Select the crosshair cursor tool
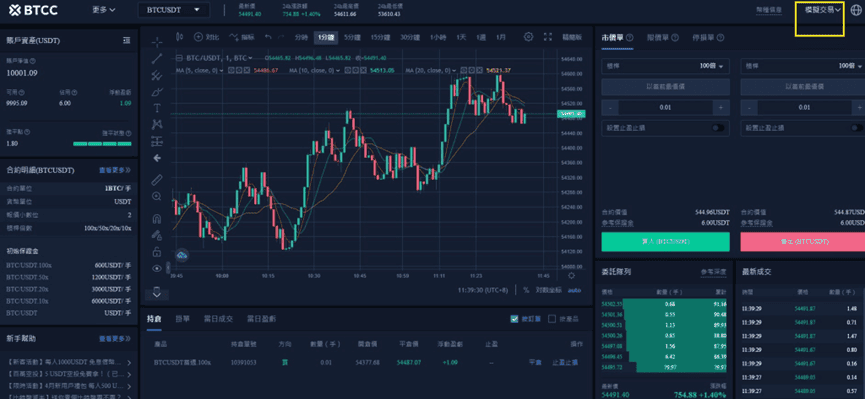 157,42
